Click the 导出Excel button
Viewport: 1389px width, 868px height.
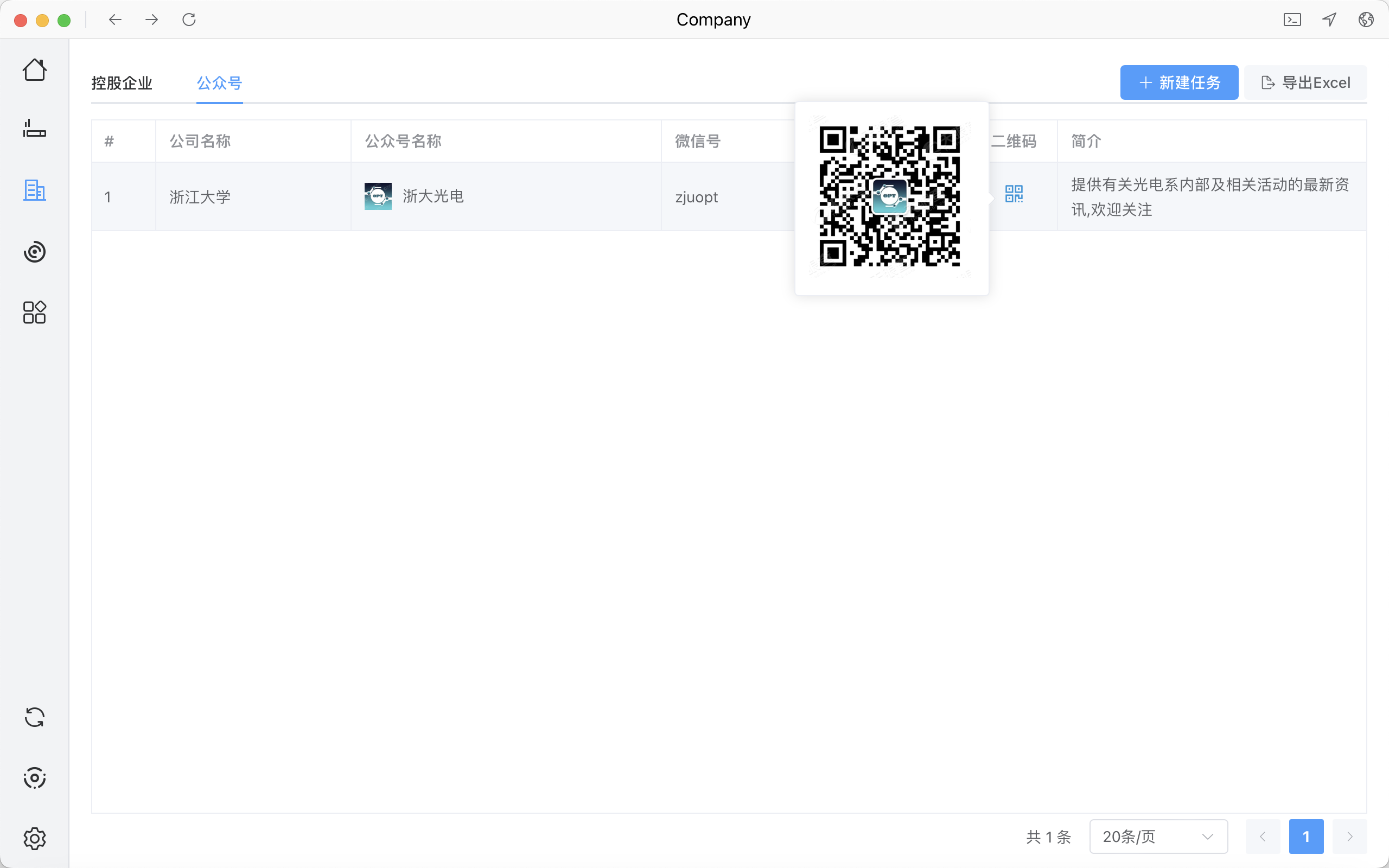(1305, 82)
